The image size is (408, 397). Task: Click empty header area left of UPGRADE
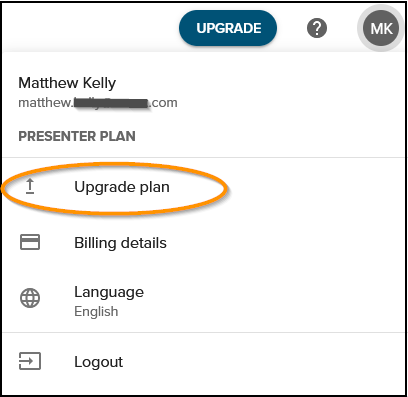click(90, 27)
